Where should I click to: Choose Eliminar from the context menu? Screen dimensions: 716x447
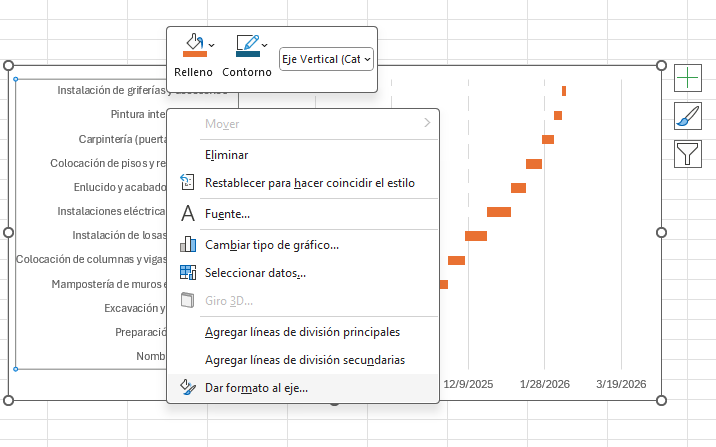226,155
